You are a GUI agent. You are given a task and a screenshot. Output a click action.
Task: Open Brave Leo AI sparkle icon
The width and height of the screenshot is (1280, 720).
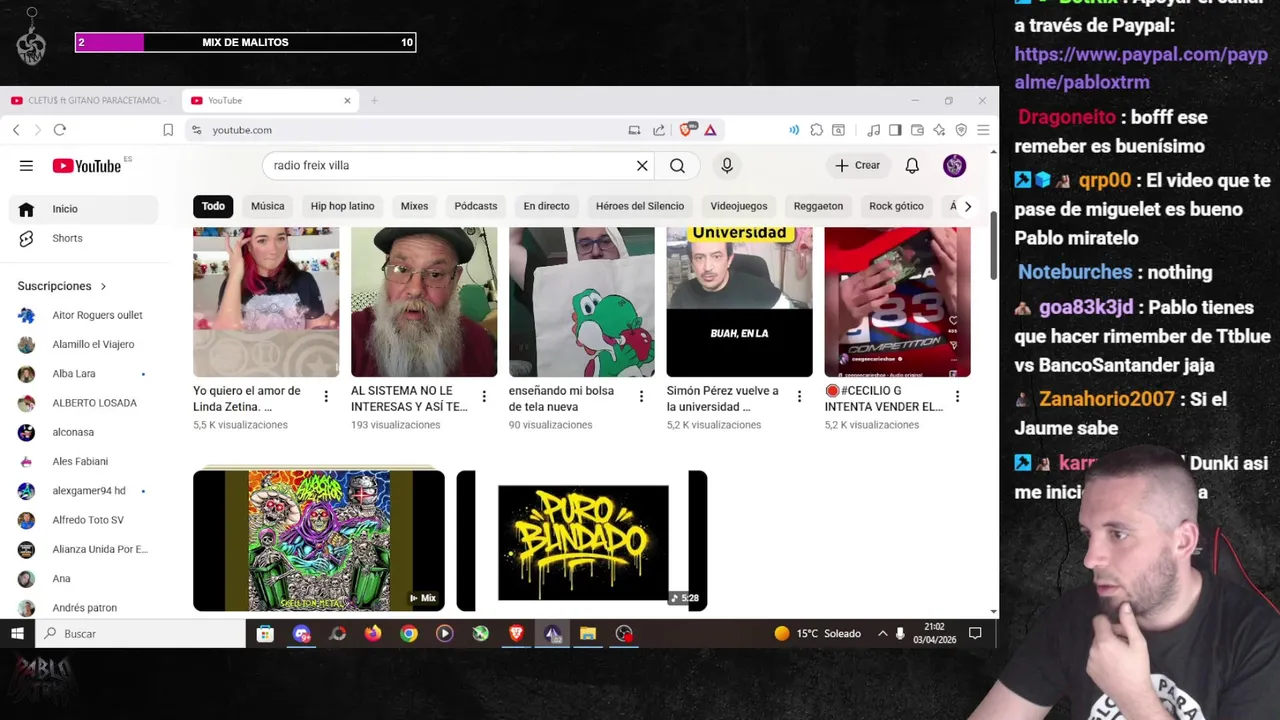[939, 130]
